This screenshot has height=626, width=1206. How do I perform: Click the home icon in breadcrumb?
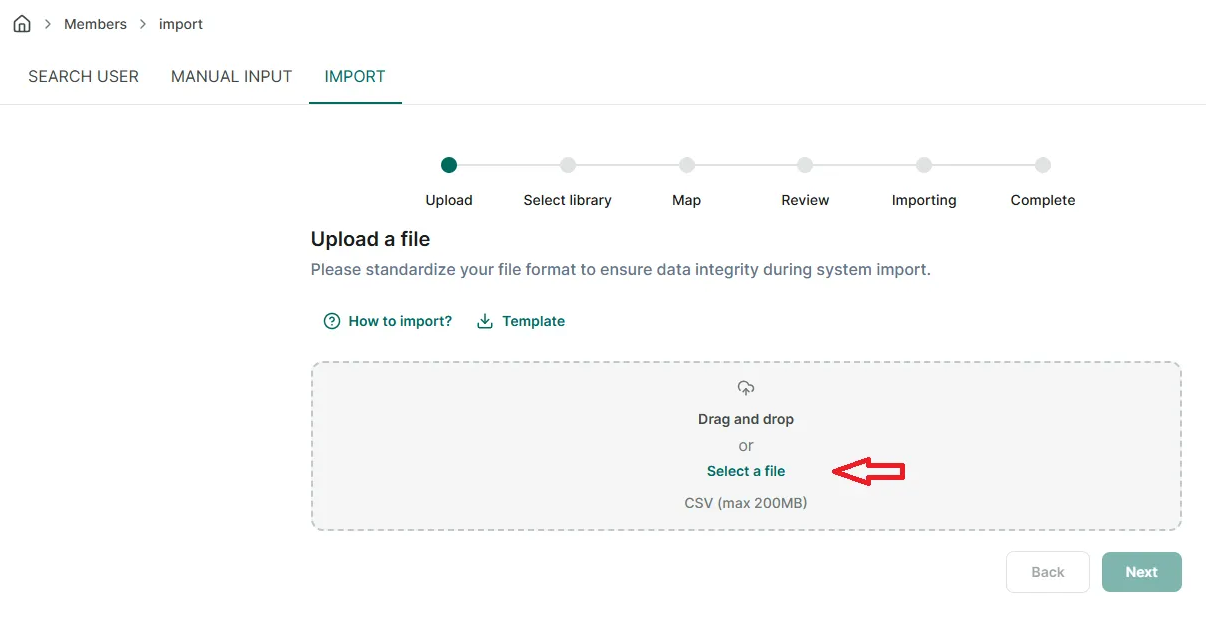[x=22, y=24]
